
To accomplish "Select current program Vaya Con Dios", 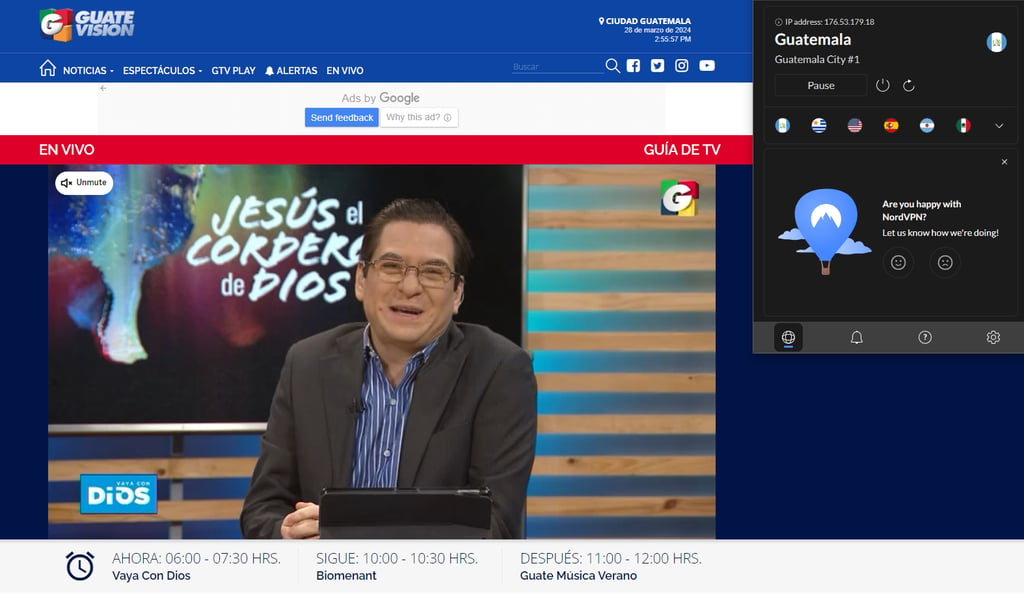I will coord(151,576).
